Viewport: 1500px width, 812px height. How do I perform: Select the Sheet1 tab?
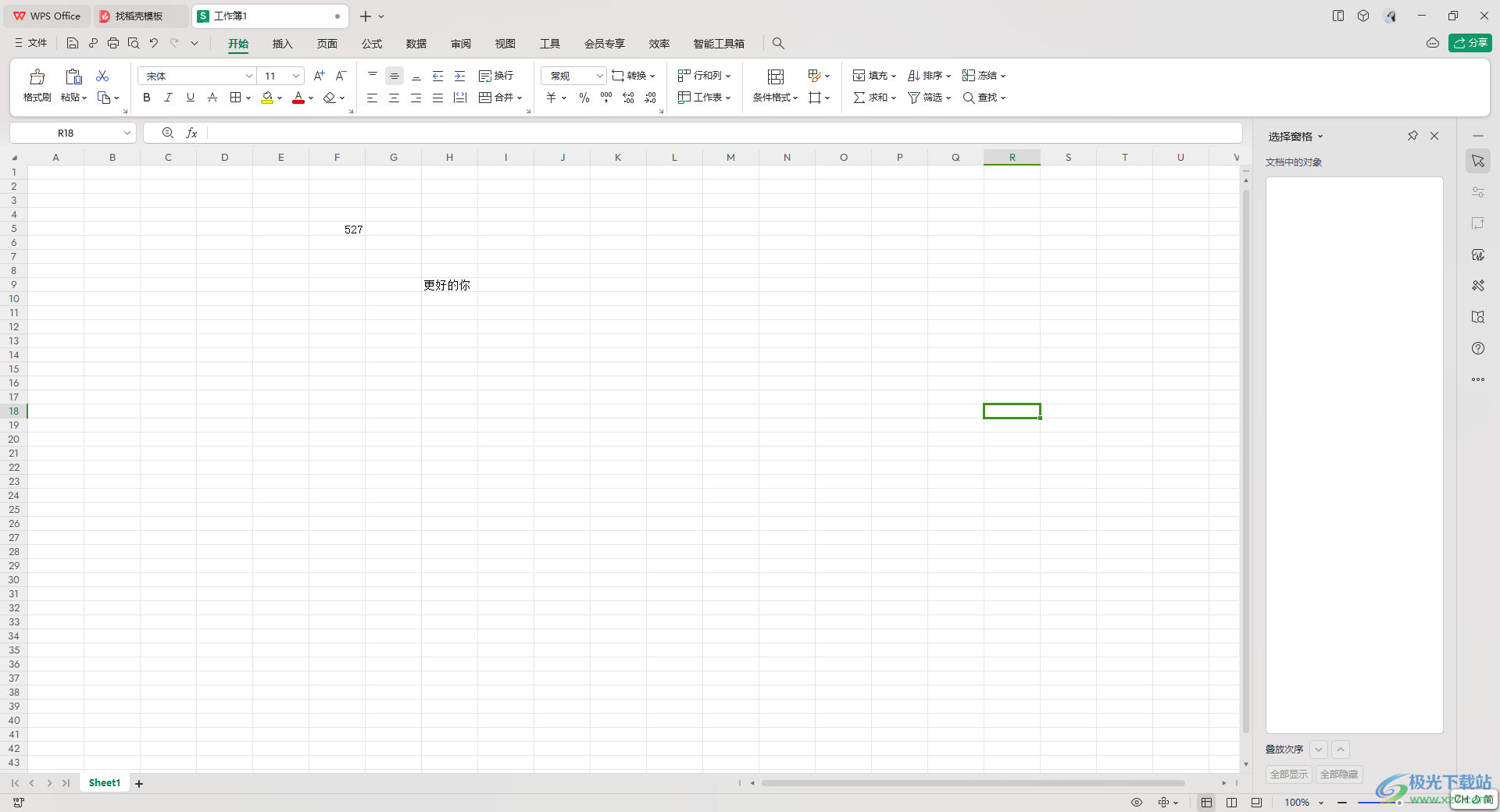pos(105,783)
